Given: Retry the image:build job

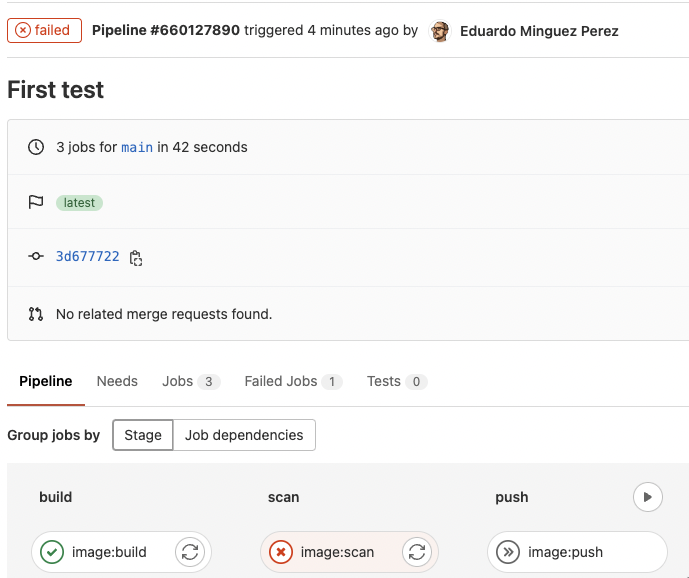Looking at the screenshot, I should (190, 552).
